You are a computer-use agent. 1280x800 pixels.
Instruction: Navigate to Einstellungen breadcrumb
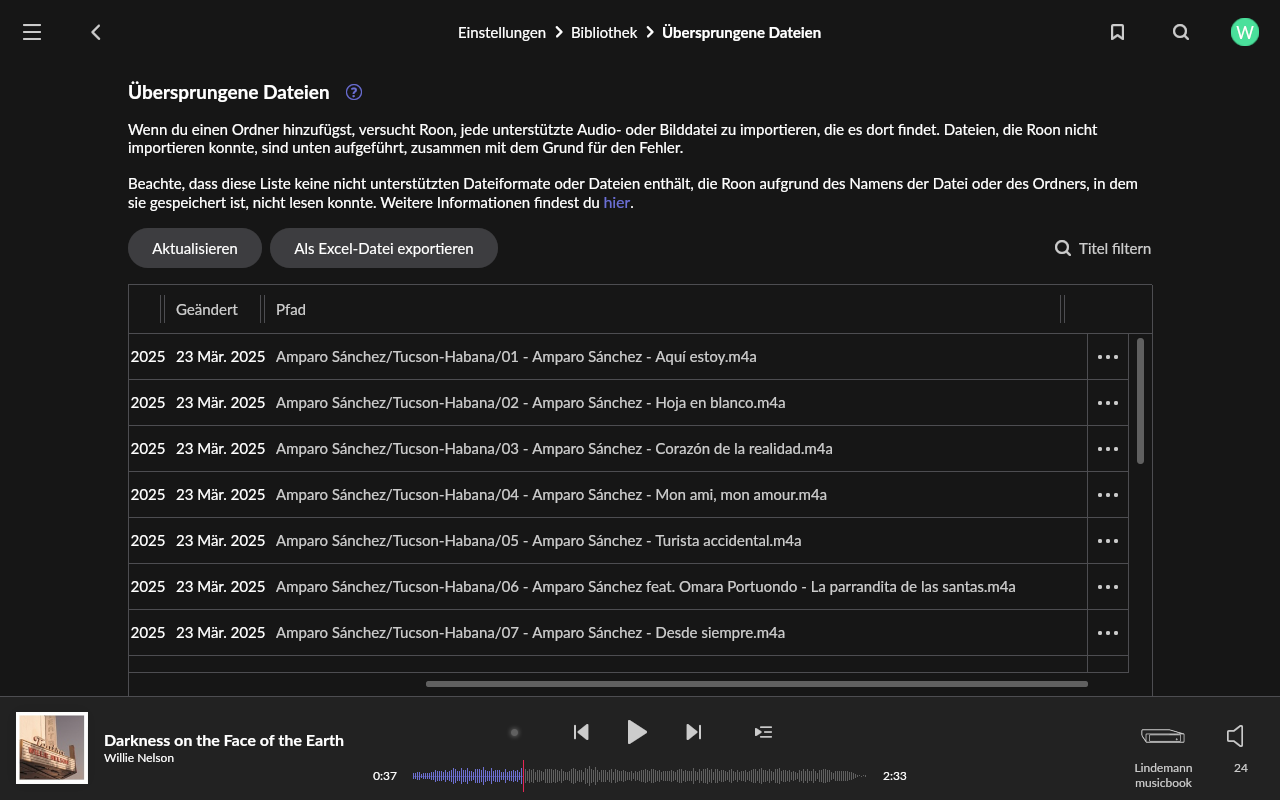[501, 32]
